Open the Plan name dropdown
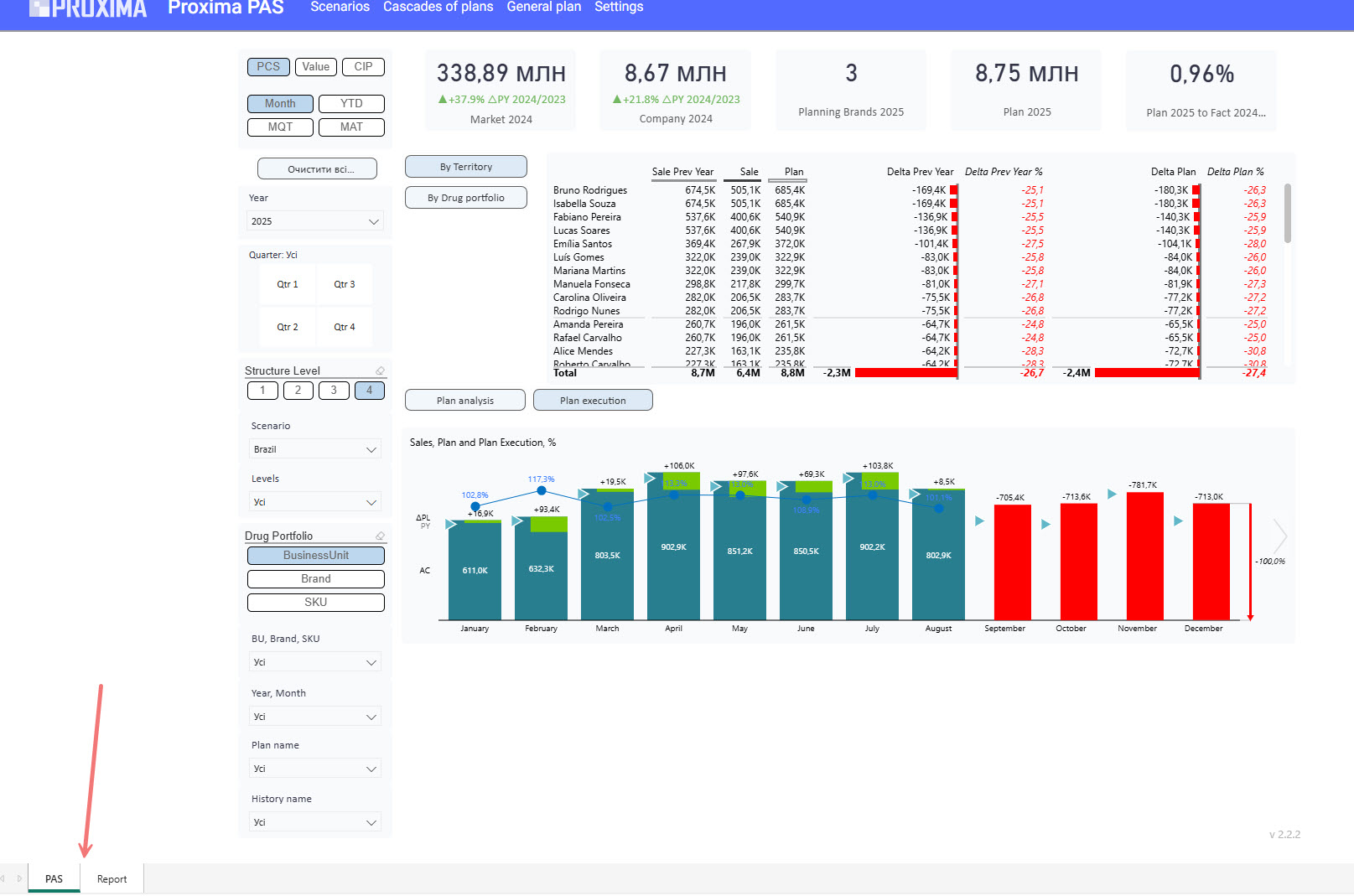1354x896 pixels. click(315, 769)
